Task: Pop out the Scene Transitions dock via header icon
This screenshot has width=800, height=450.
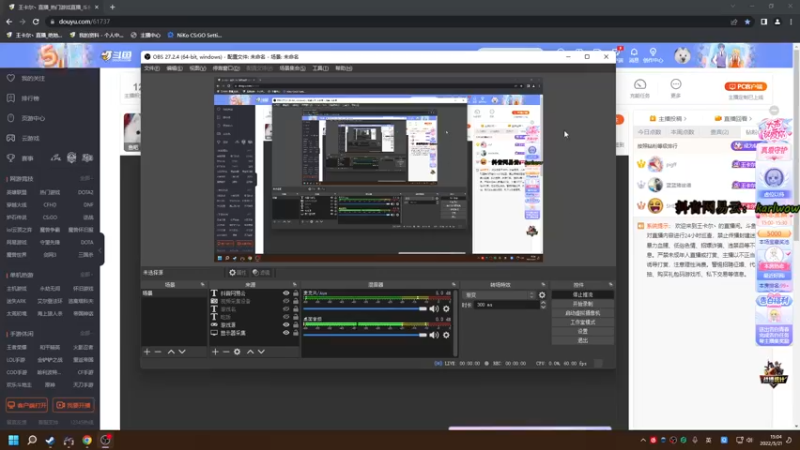Action: 543,285
